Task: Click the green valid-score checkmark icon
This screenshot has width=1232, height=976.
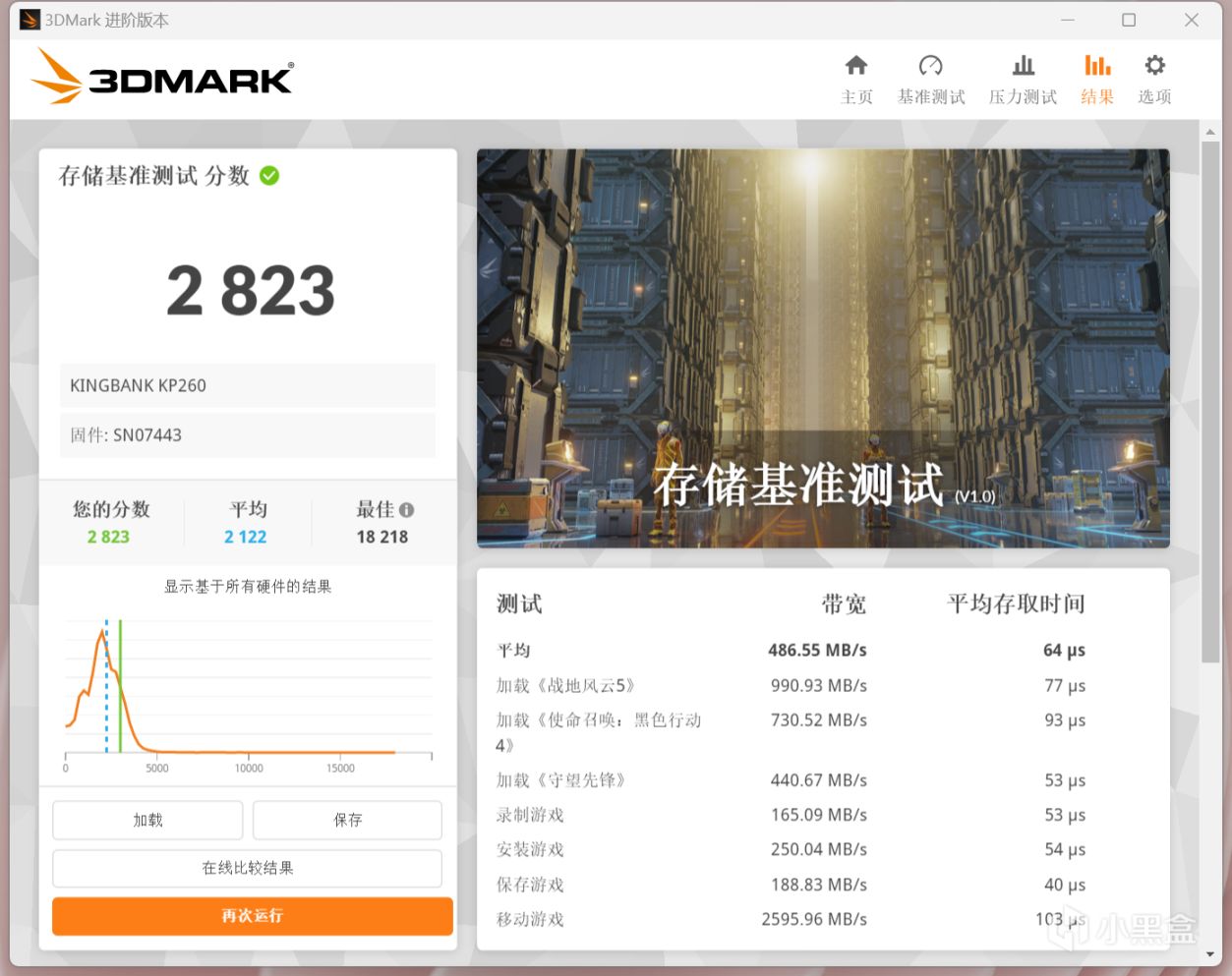Action: (269, 176)
